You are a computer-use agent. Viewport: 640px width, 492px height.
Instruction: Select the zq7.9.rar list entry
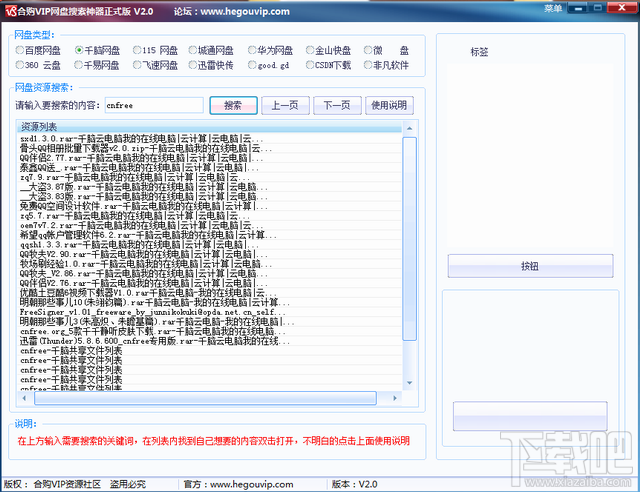click(209, 177)
